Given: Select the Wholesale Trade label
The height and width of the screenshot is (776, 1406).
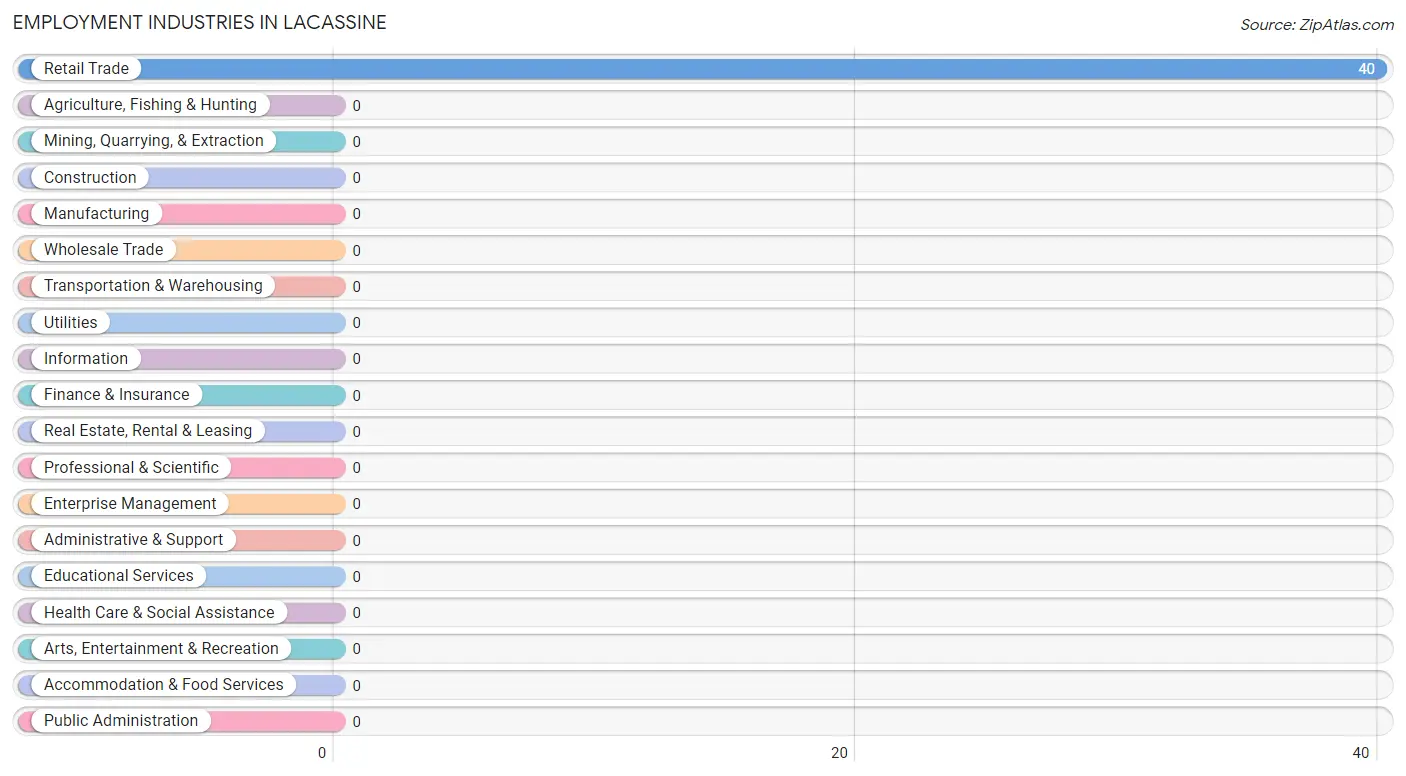Looking at the screenshot, I should click(x=103, y=250).
